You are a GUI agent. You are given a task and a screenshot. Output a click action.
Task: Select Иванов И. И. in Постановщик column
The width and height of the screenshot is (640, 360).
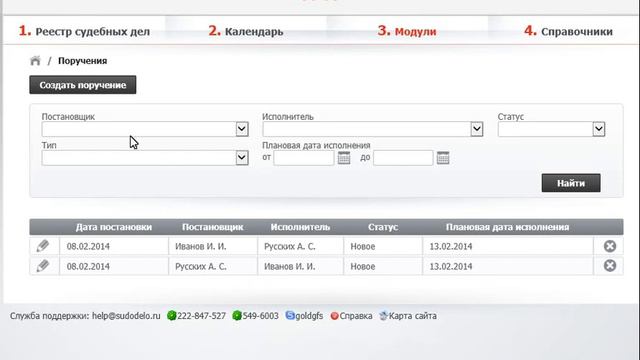tap(200, 247)
